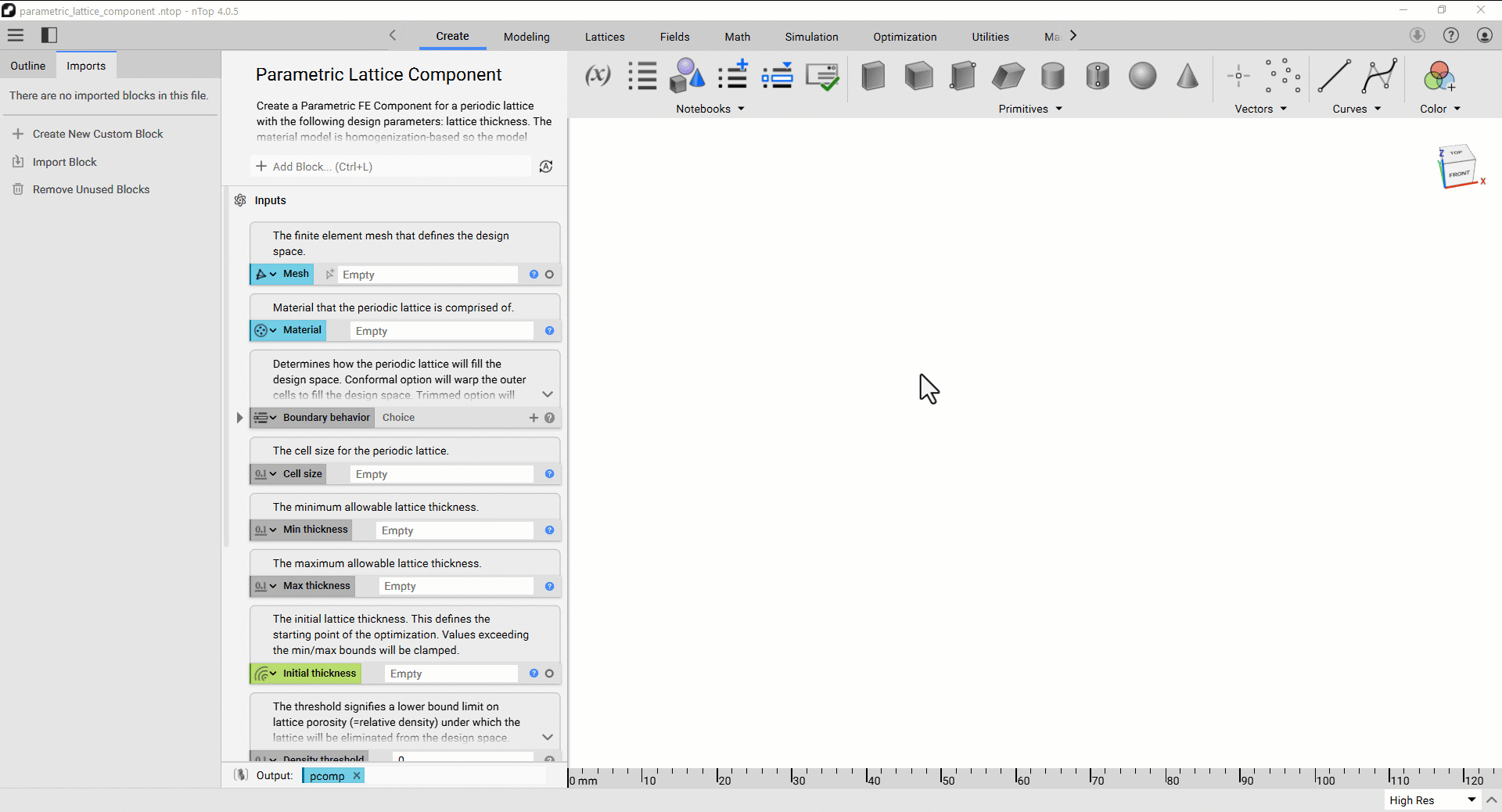Toggle the side panel layout icon
Viewport: 1502px width, 812px height.
pos(49,35)
